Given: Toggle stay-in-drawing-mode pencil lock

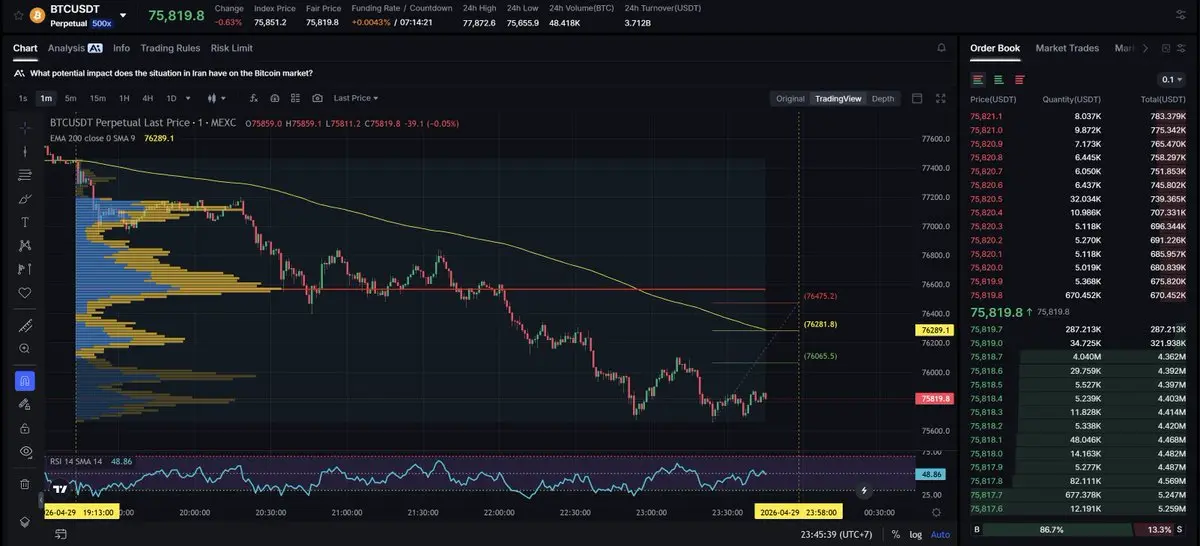Looking at the screenshot, I should pos(25,404).
